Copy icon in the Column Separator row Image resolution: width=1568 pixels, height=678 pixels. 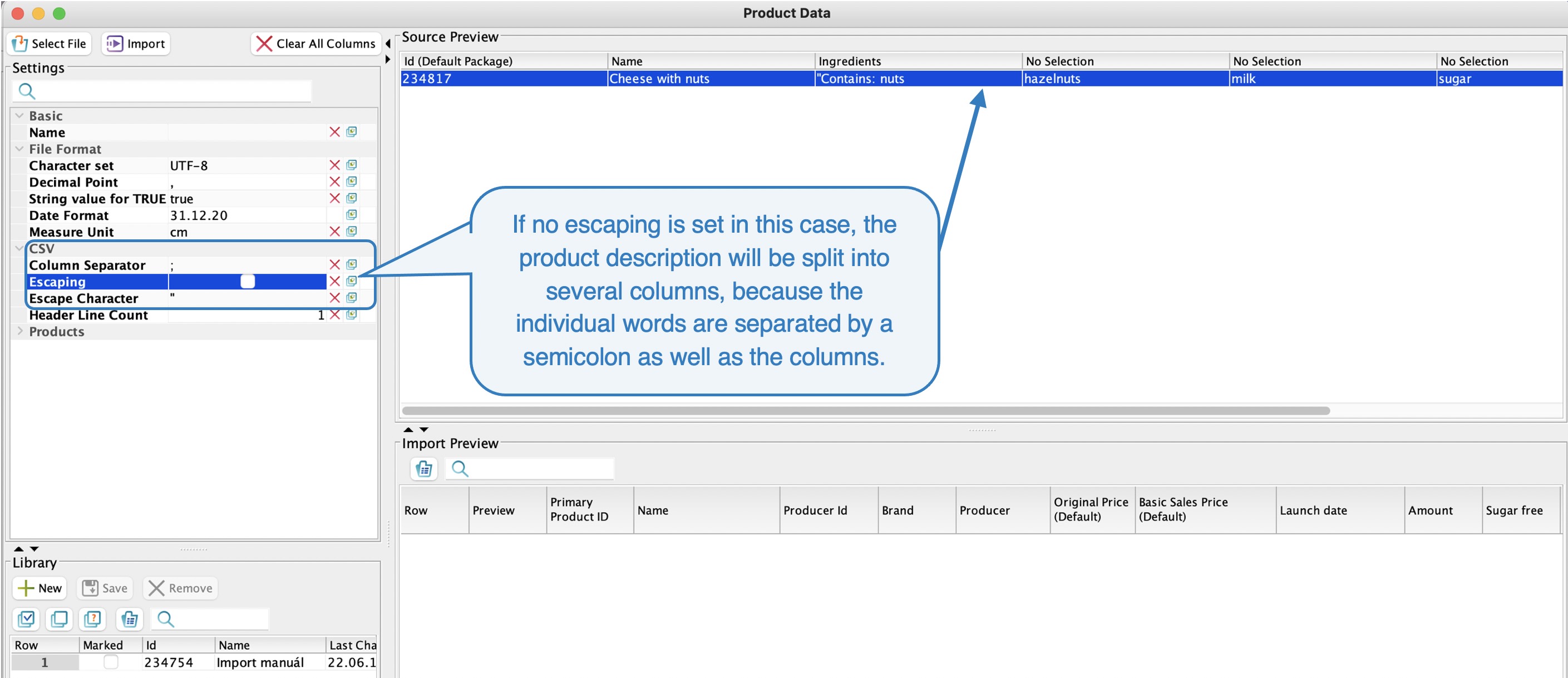point(352,265)
